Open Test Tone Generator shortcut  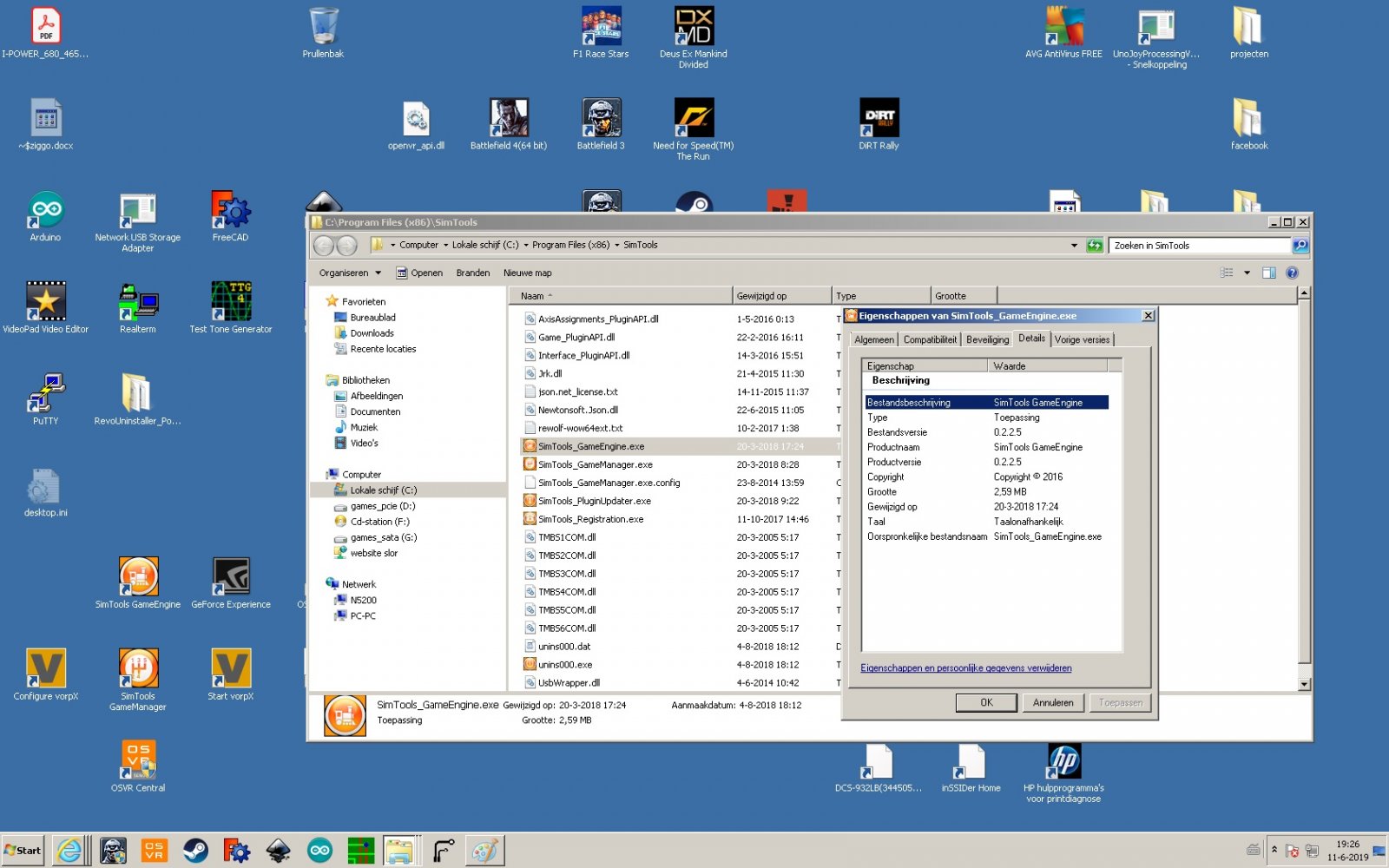click(230, 308)
